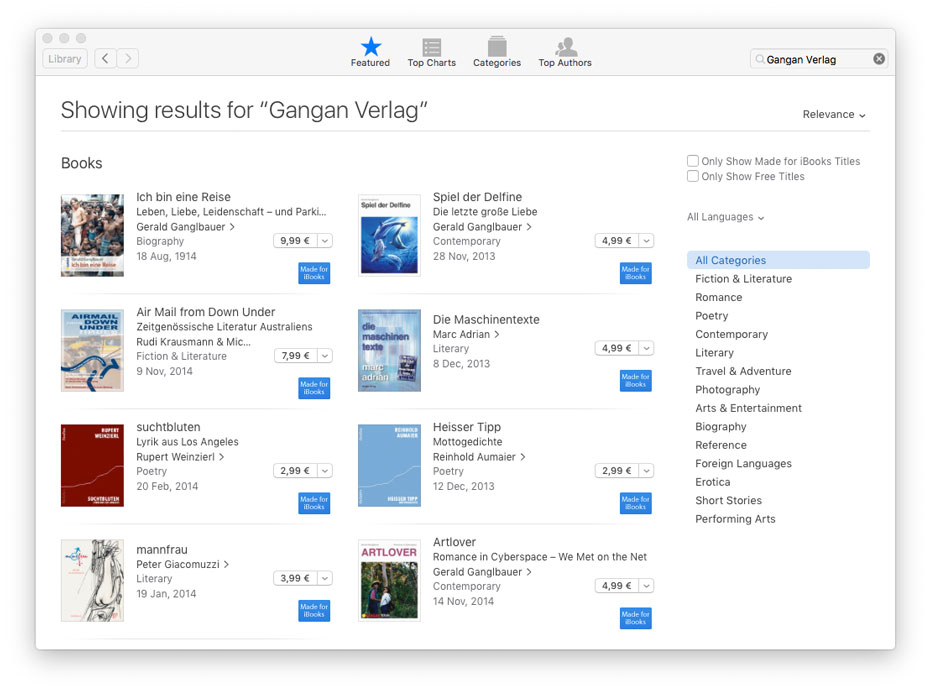Open the Relevance sort dropdown

(834, 114)
